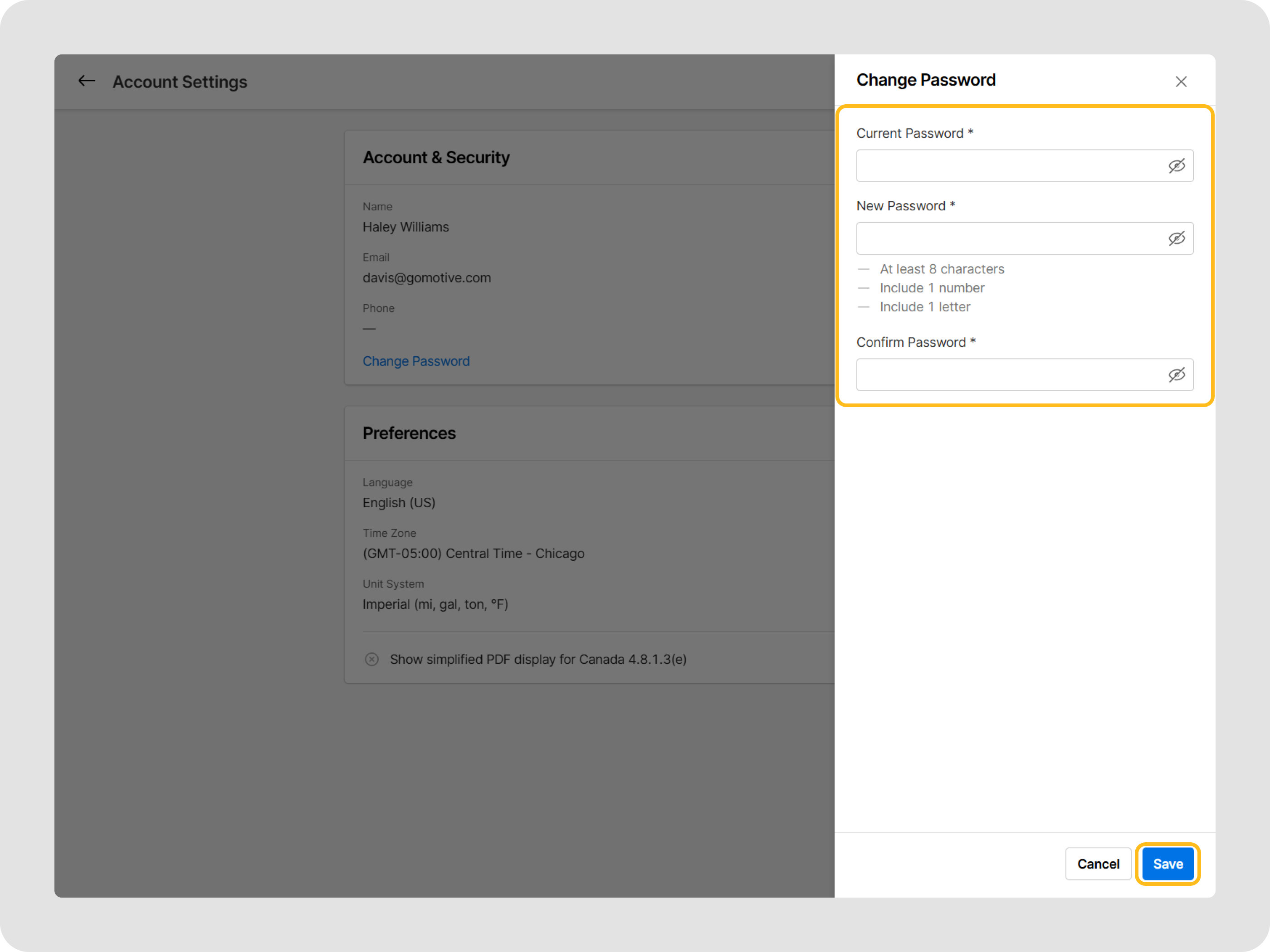Toggle the simplified PDF display icon
The image size is (1270, 952).
tap(371, 659)
